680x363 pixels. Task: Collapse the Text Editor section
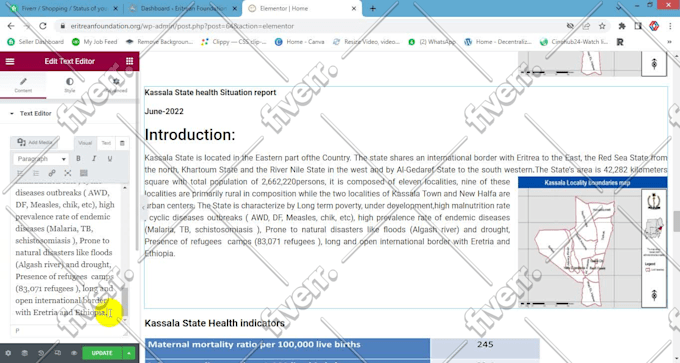click(x=31, y=113)
